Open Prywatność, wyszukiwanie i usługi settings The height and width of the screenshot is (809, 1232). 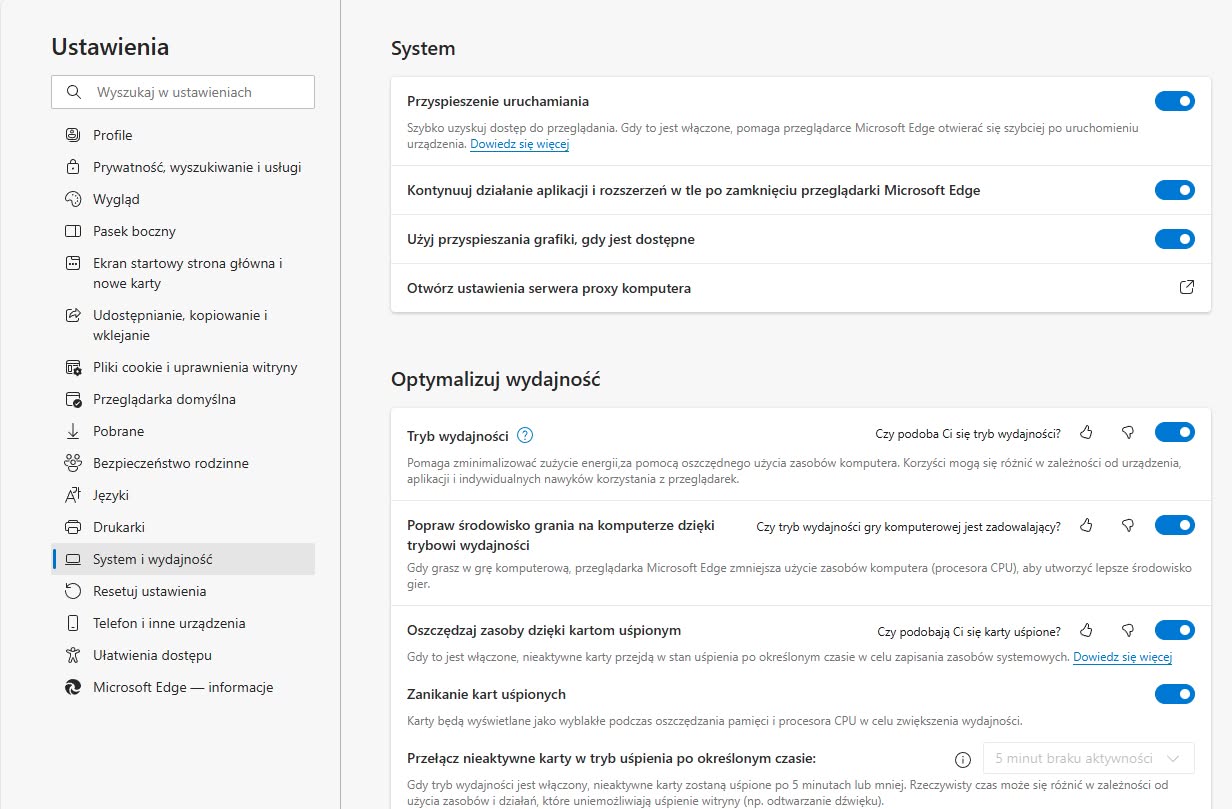pyautogui.click(x=196, y=167)
